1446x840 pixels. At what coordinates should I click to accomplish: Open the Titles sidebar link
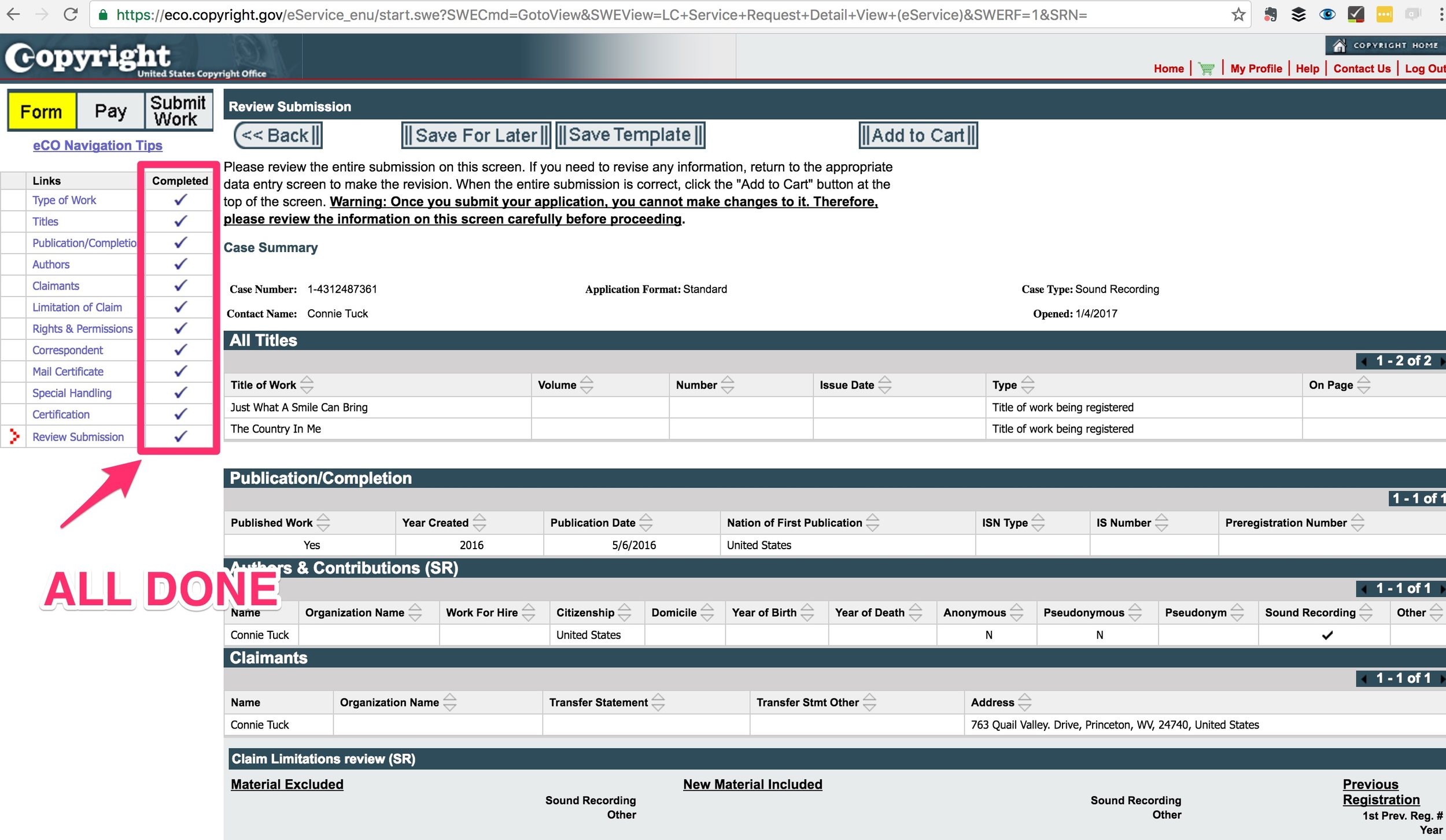(x=45, y=221)
